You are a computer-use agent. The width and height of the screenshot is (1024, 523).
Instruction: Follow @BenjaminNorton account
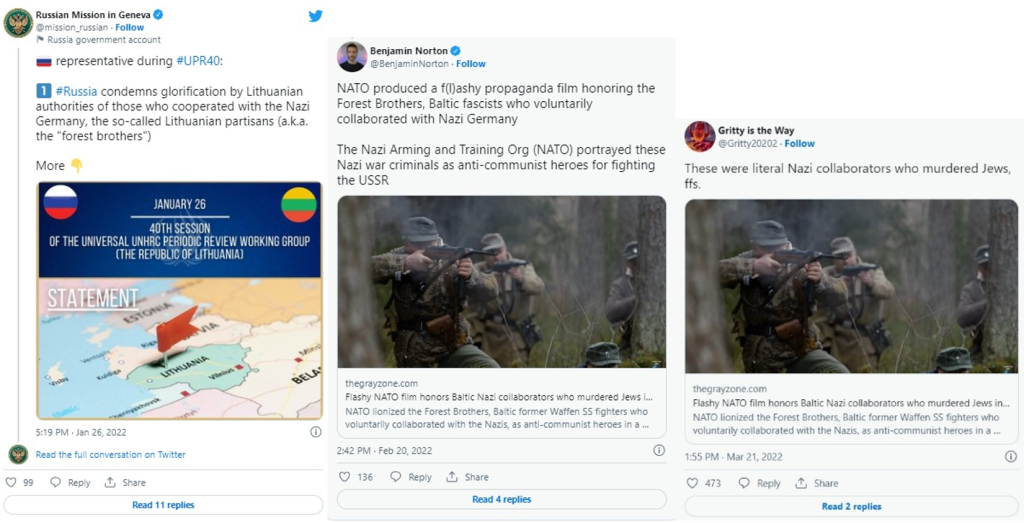click(x=471, y=64)
